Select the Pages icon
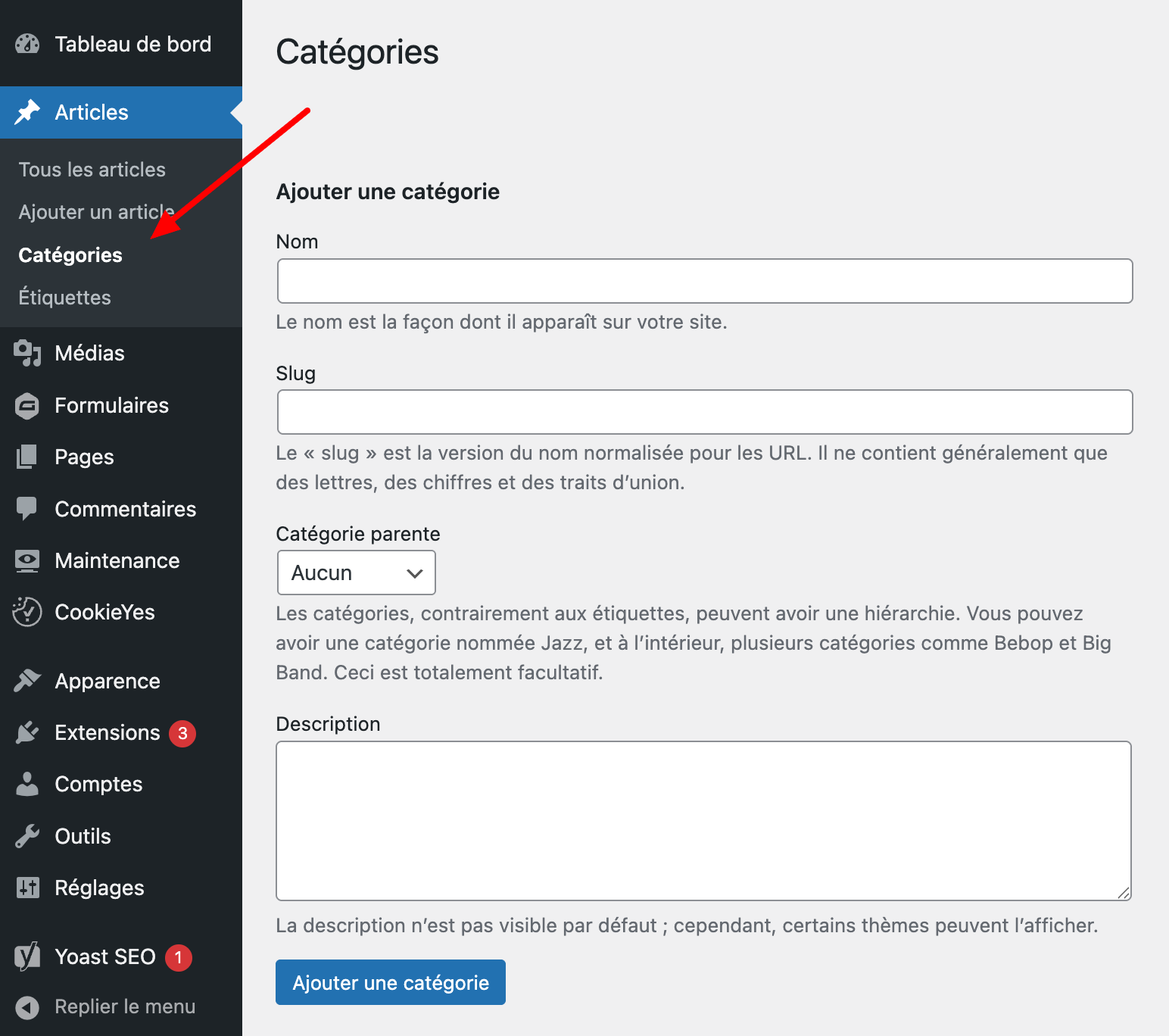The image size is (1169, 1036). point(27,457)
